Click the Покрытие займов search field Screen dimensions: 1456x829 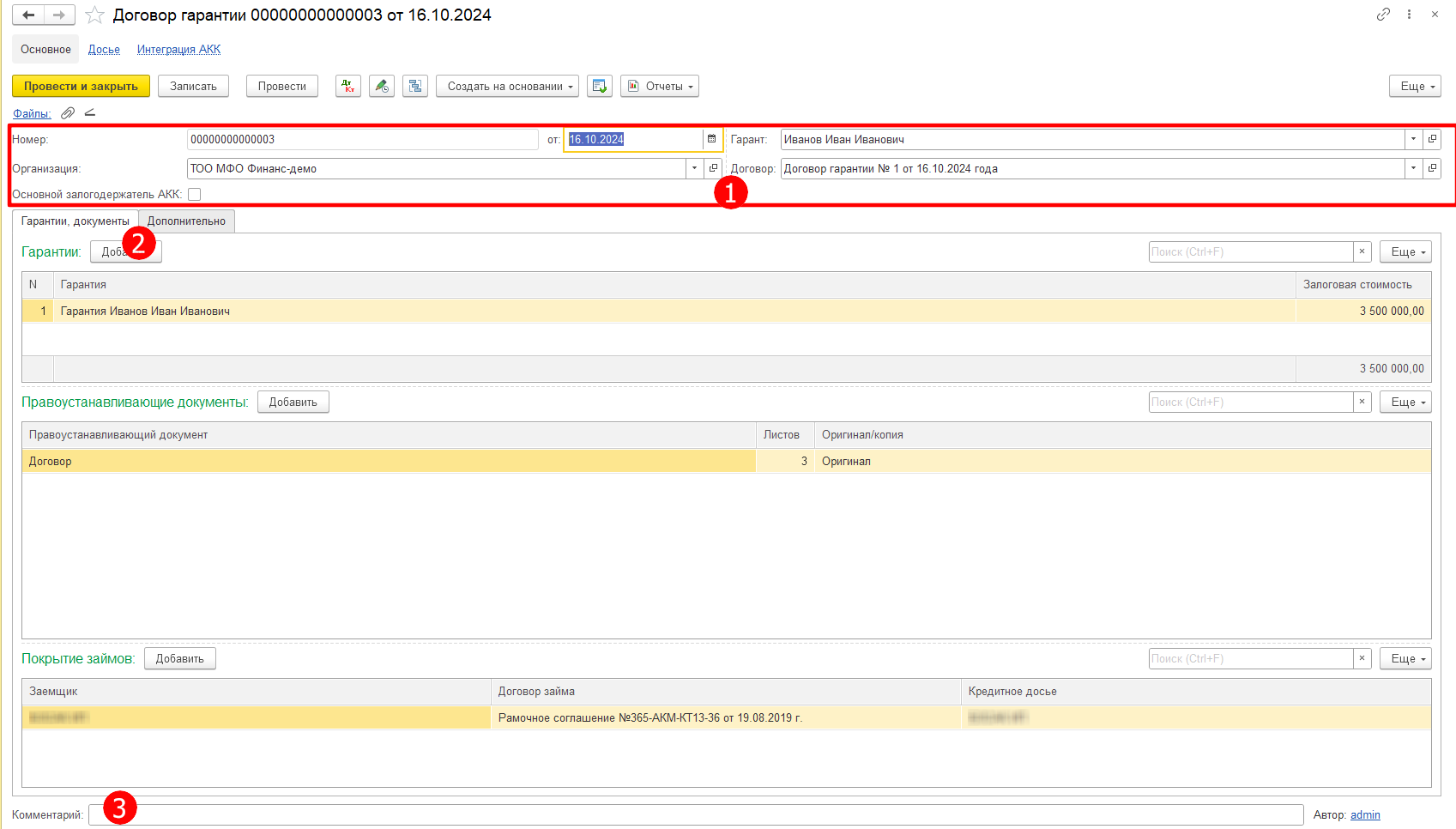pos(1251,658)
